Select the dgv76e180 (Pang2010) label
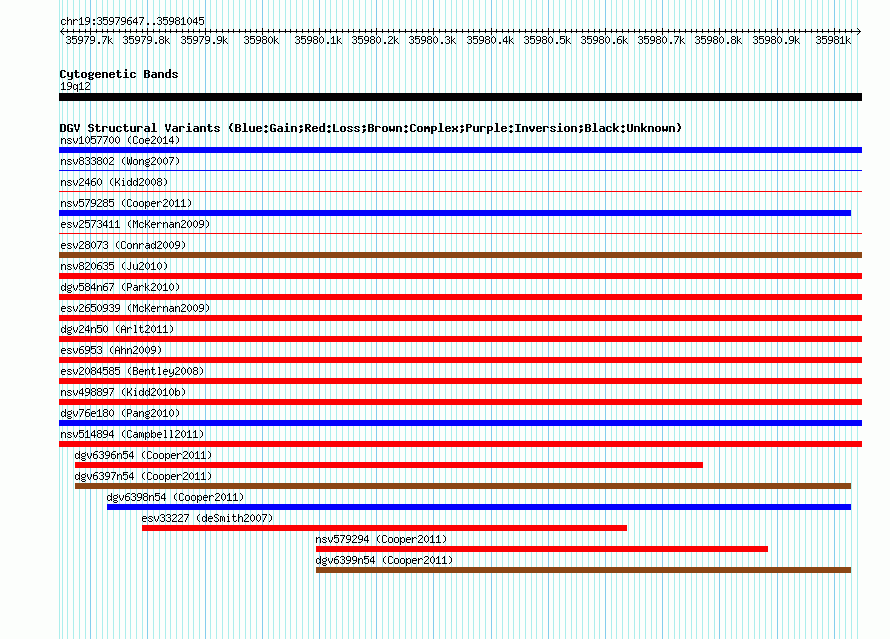The height and width of the screenshot is (639, 890). [x=120, y=413]
